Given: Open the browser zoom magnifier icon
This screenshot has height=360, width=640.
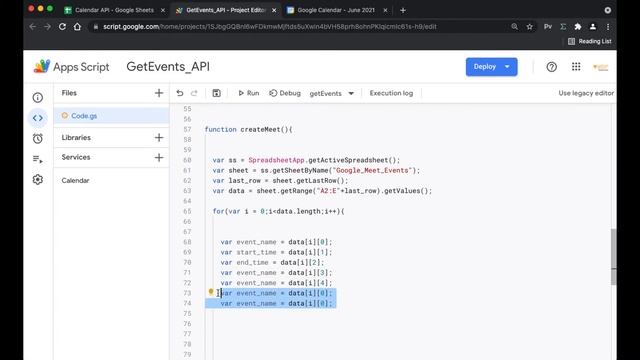Looking at the screenshot, I should tap(514, 27).
